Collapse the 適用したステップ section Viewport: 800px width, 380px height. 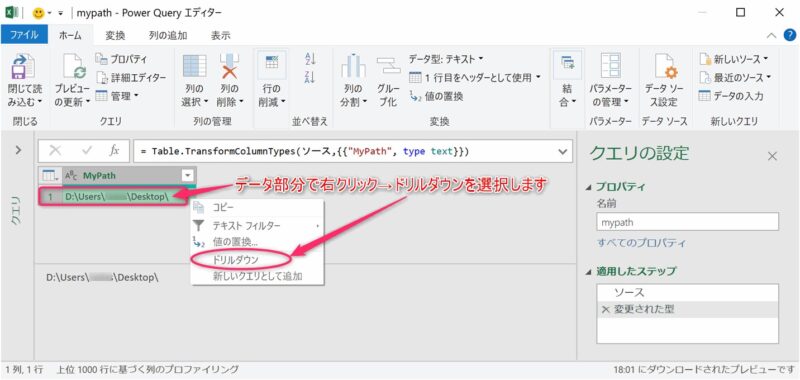click(589, 271)
